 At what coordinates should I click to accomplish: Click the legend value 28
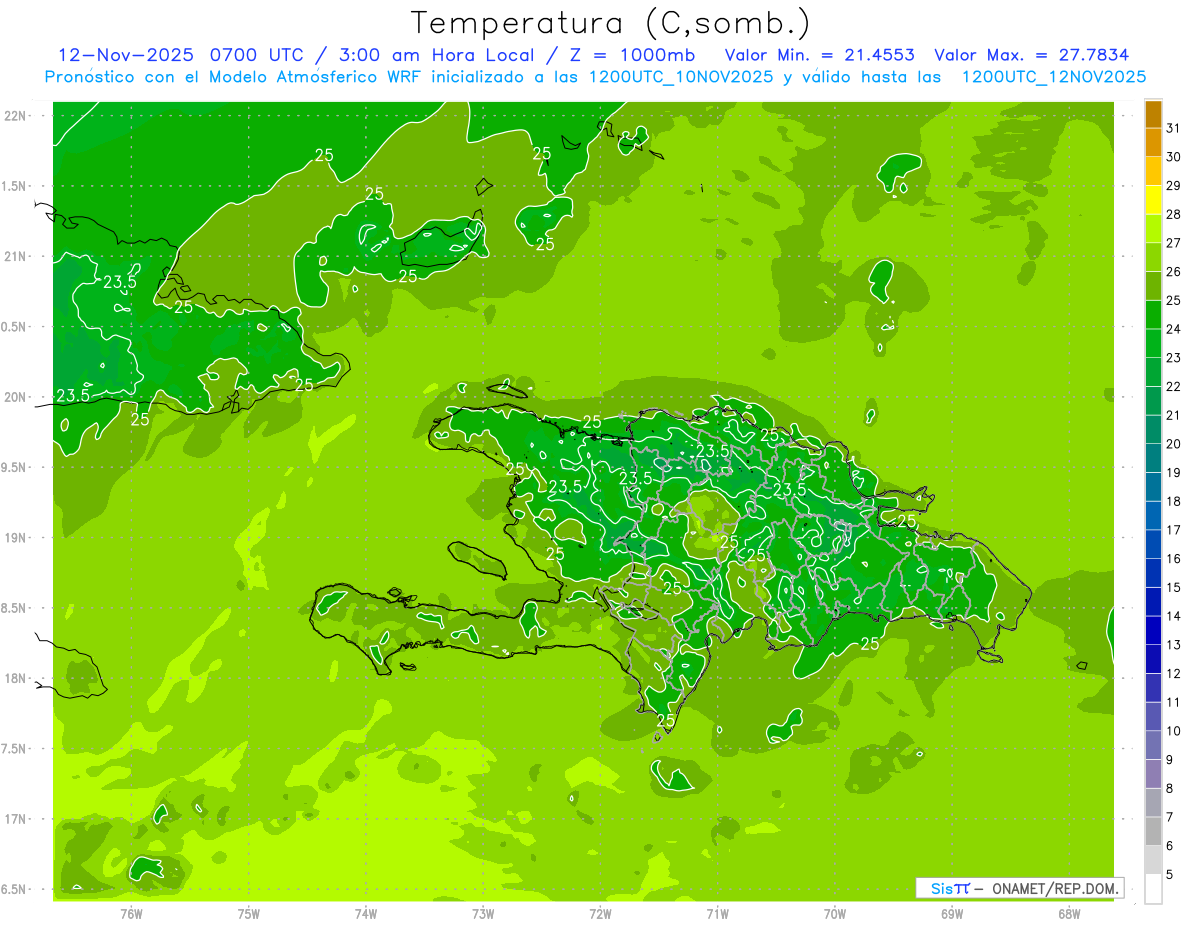pyautogui.click(x=1174, y=214)
